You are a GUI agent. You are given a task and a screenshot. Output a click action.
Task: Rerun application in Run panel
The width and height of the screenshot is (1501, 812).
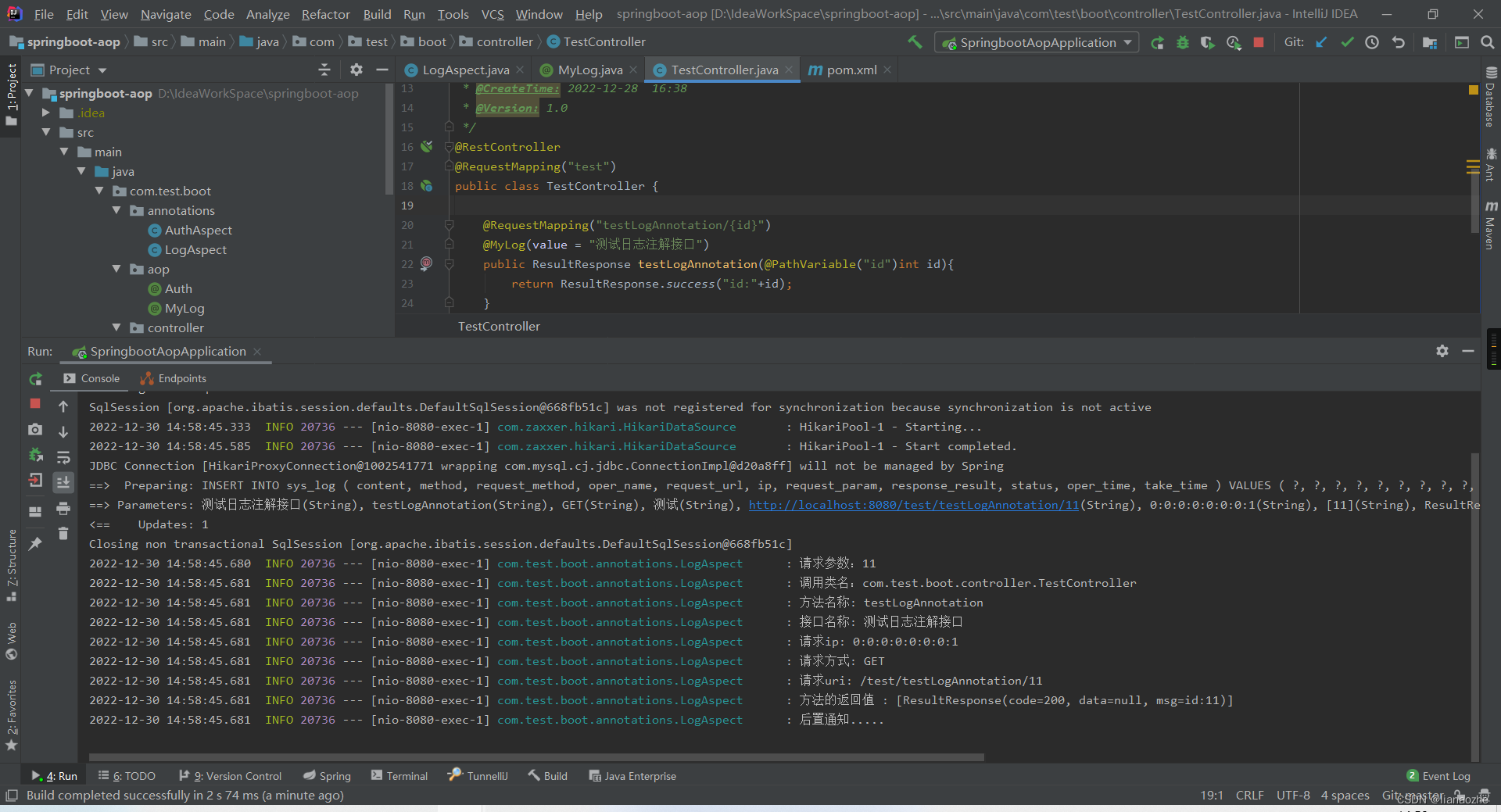pyautogui.click(x=35, y=379)
